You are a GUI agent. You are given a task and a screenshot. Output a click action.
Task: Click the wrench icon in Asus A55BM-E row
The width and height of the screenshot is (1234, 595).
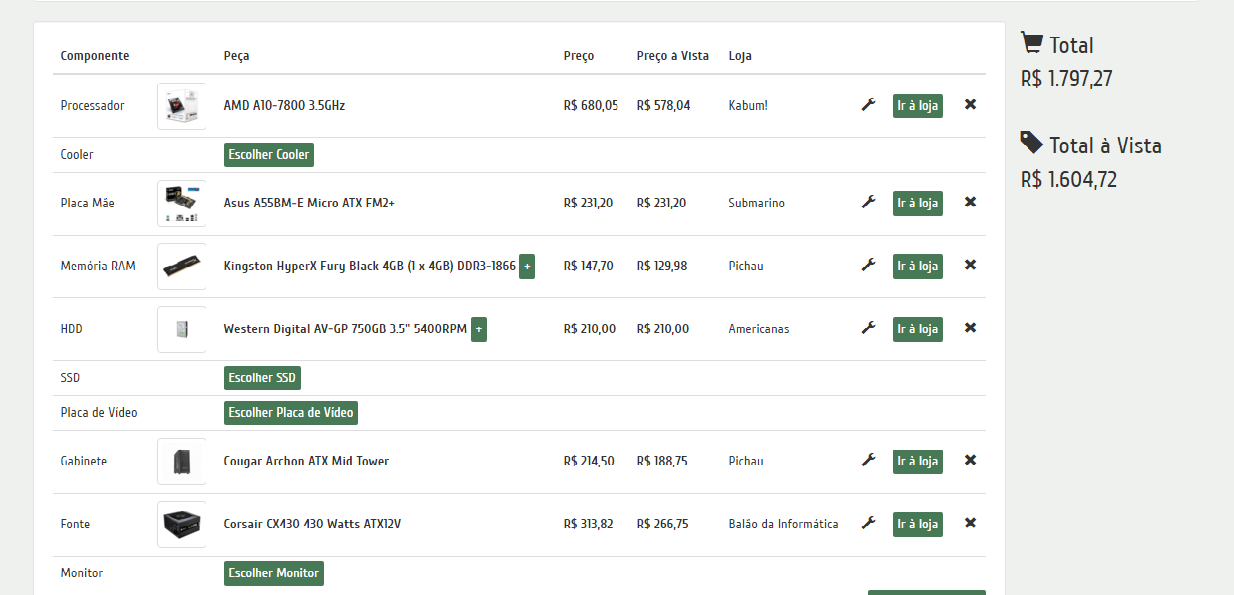[868, 202]
